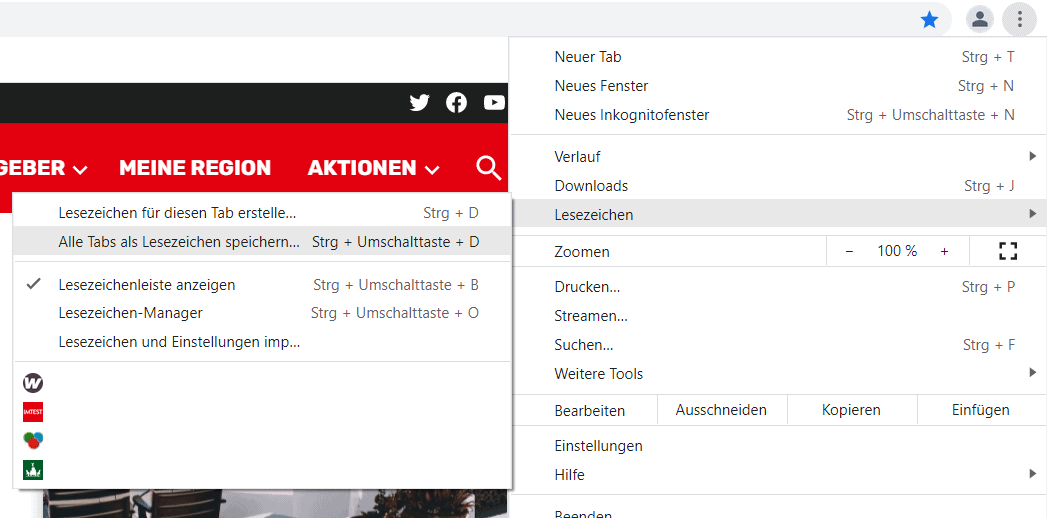This screenshot has width=1047, height=518.
Task: Choose Suchen... from the menu
Action: (778, 344)
